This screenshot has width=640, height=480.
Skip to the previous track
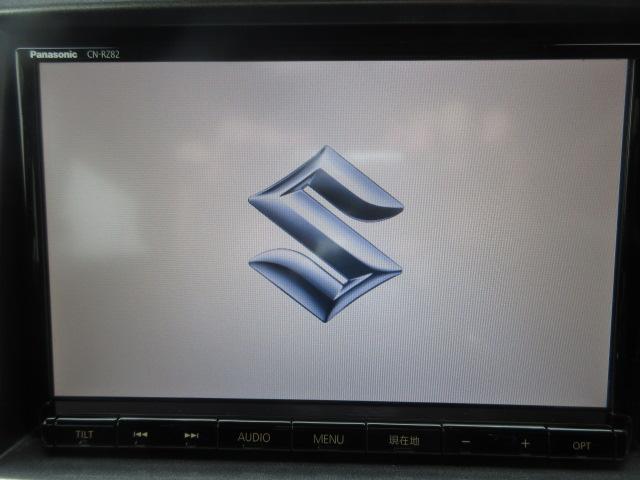click(x=141, y=436)
